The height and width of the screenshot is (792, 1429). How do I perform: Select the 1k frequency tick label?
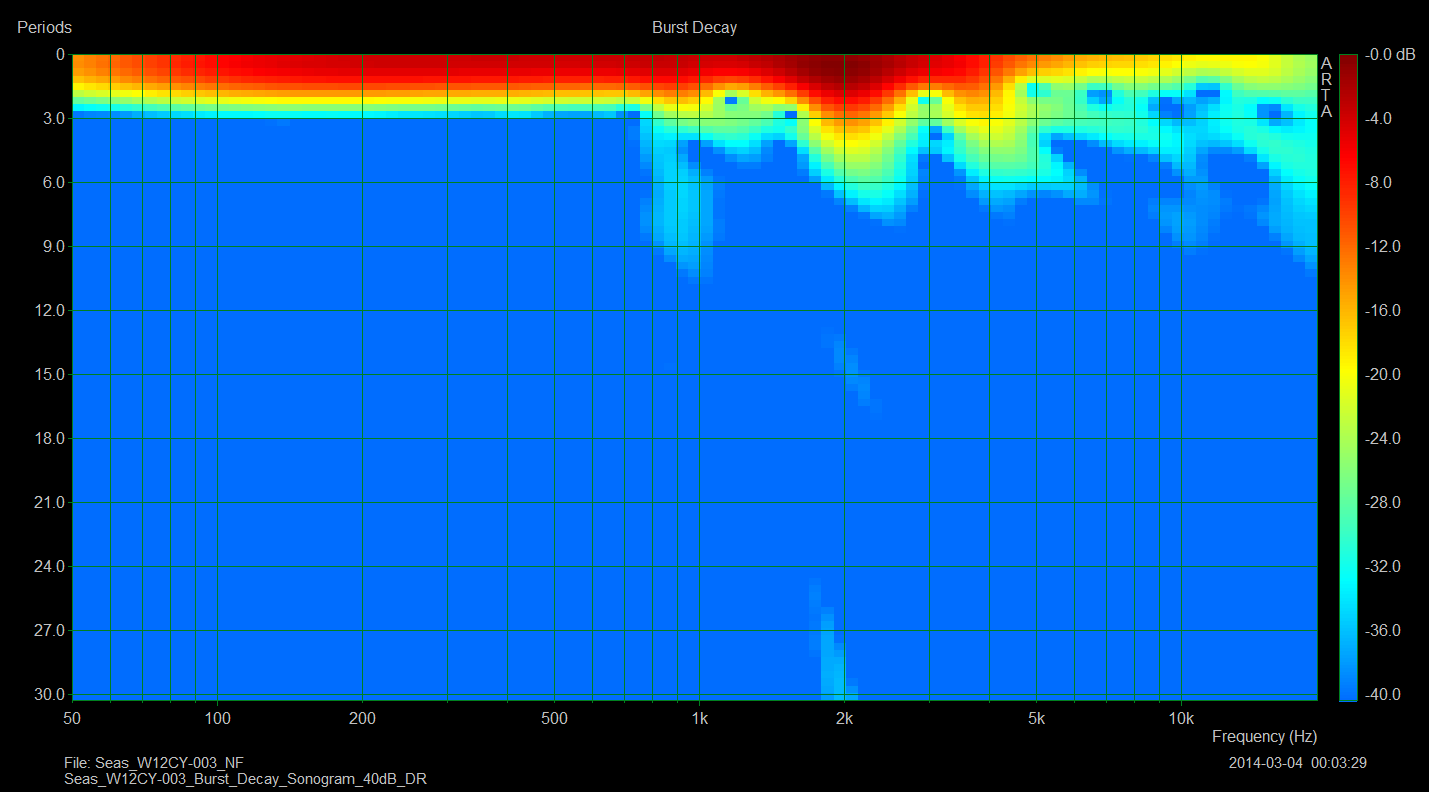[699, 718]
